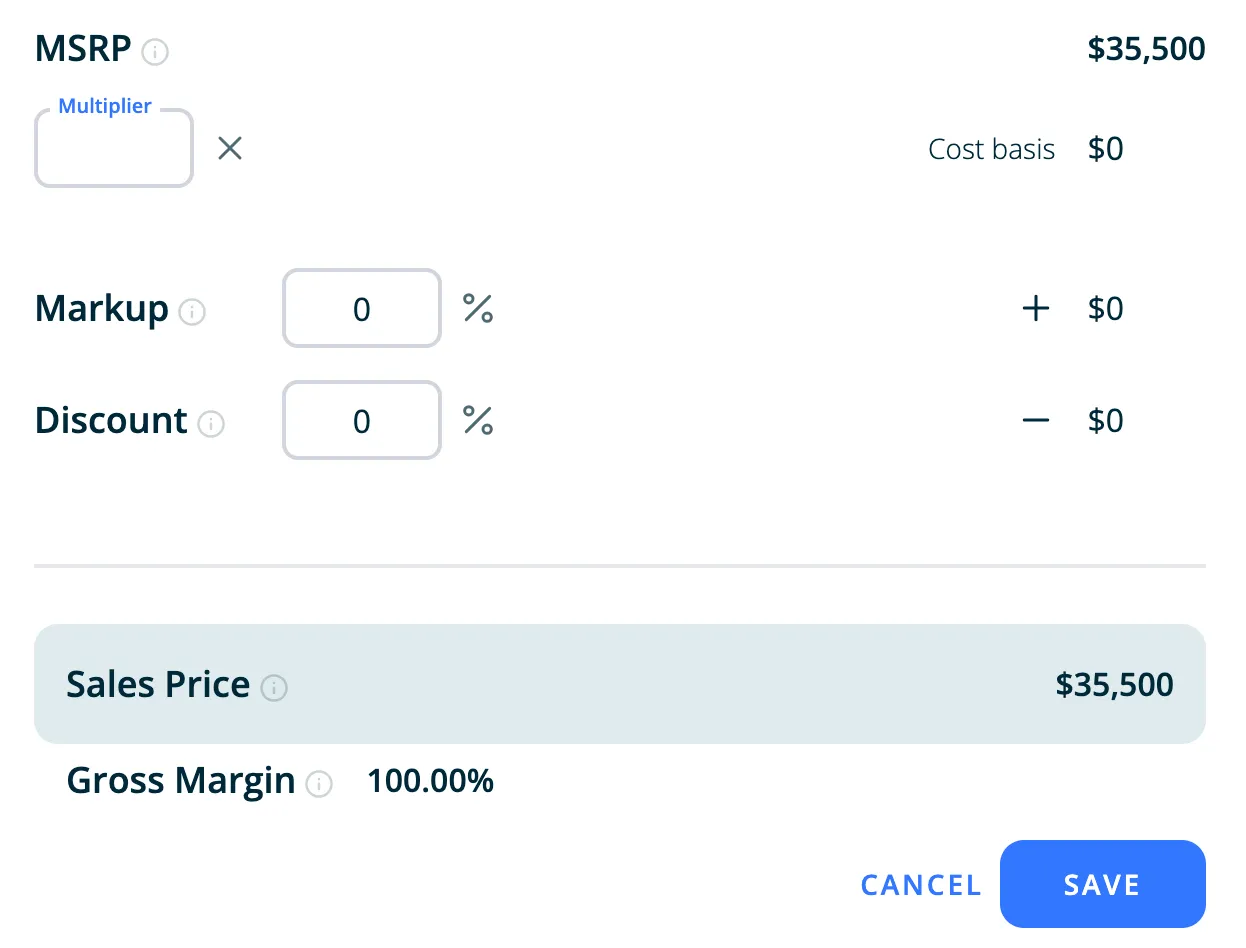This screenshot has width=1246, height=948.
Task: Click into the Markup percentage field
Action: tap(362, 309)
